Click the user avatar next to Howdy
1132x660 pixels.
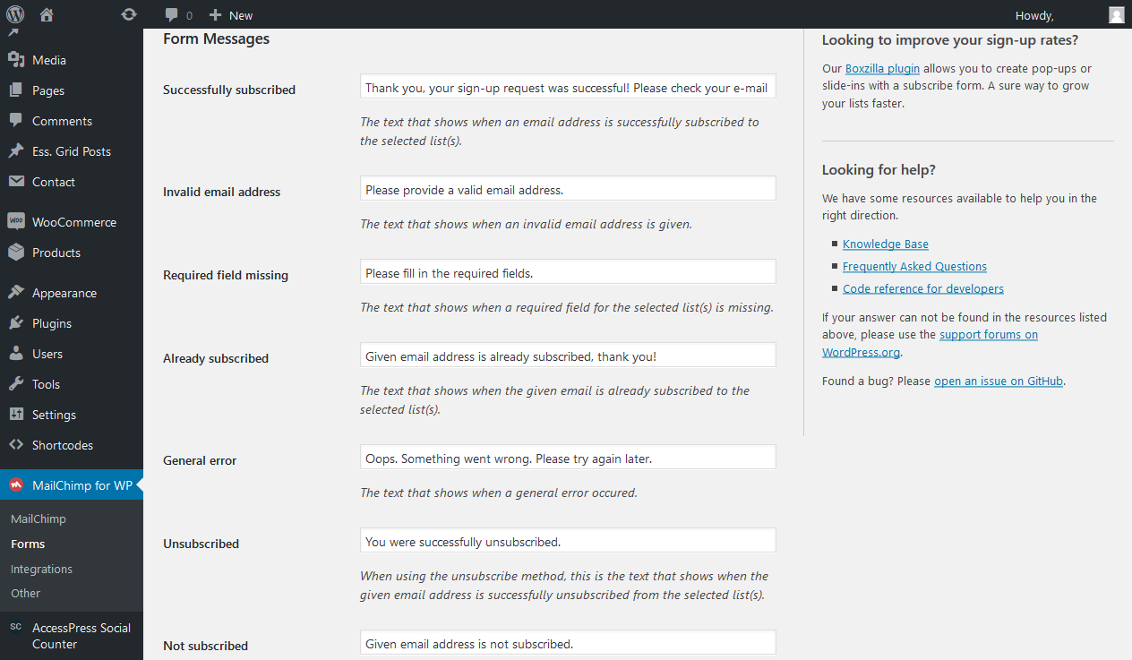coord(1116,15)
